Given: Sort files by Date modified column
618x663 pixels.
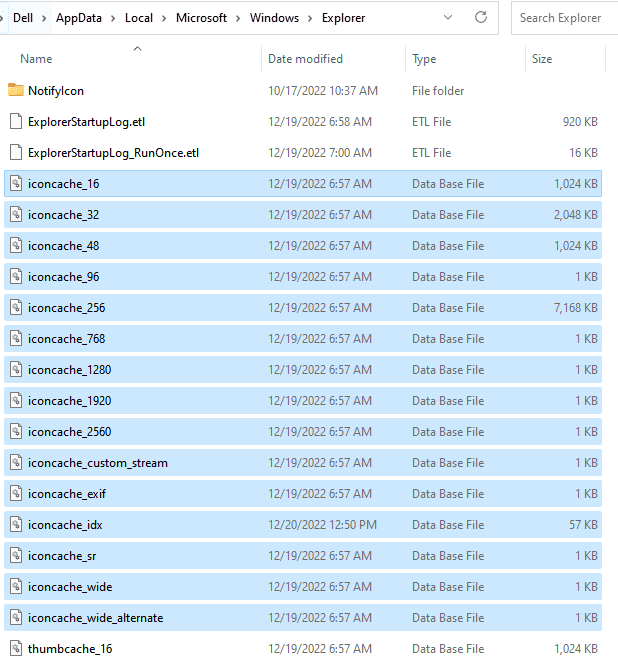Looking at the screenshot, I should coord(305,59).
